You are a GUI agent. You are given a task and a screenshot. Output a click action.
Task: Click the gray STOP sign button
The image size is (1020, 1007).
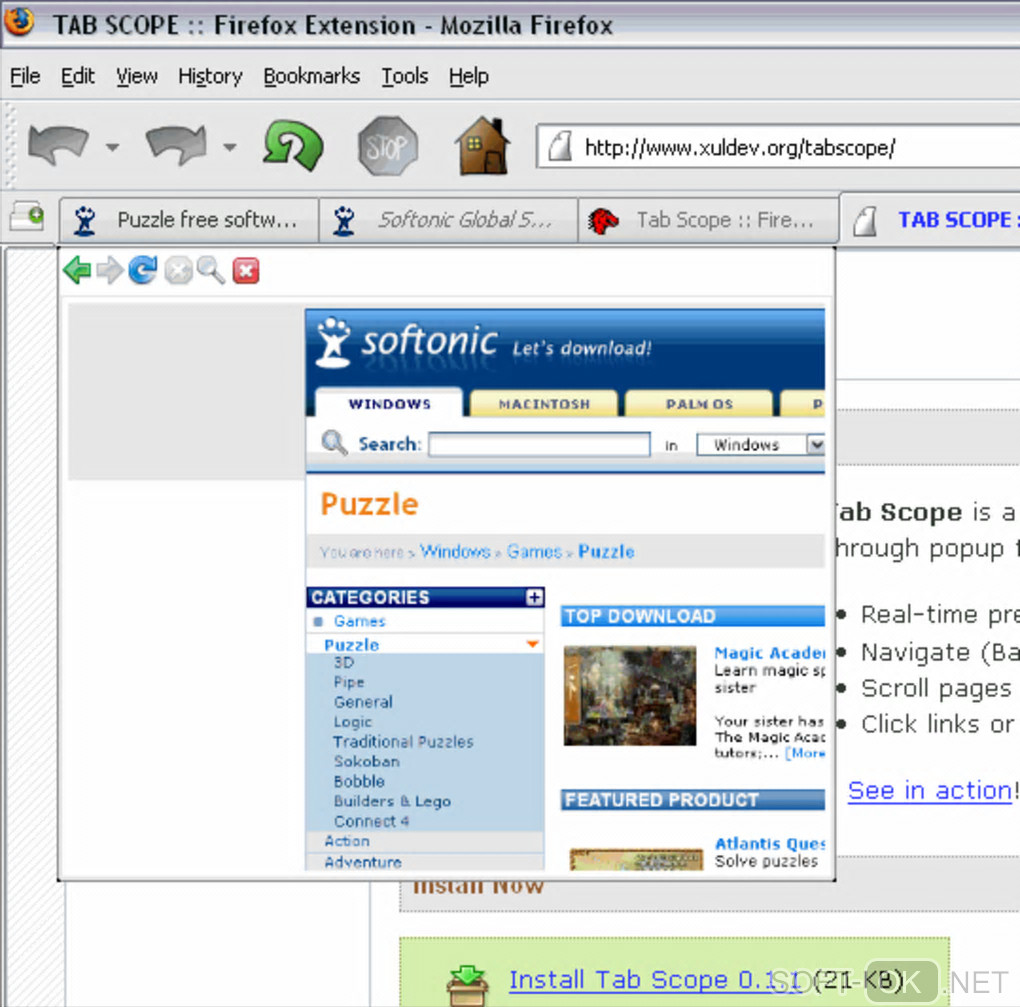click(388, 146)
